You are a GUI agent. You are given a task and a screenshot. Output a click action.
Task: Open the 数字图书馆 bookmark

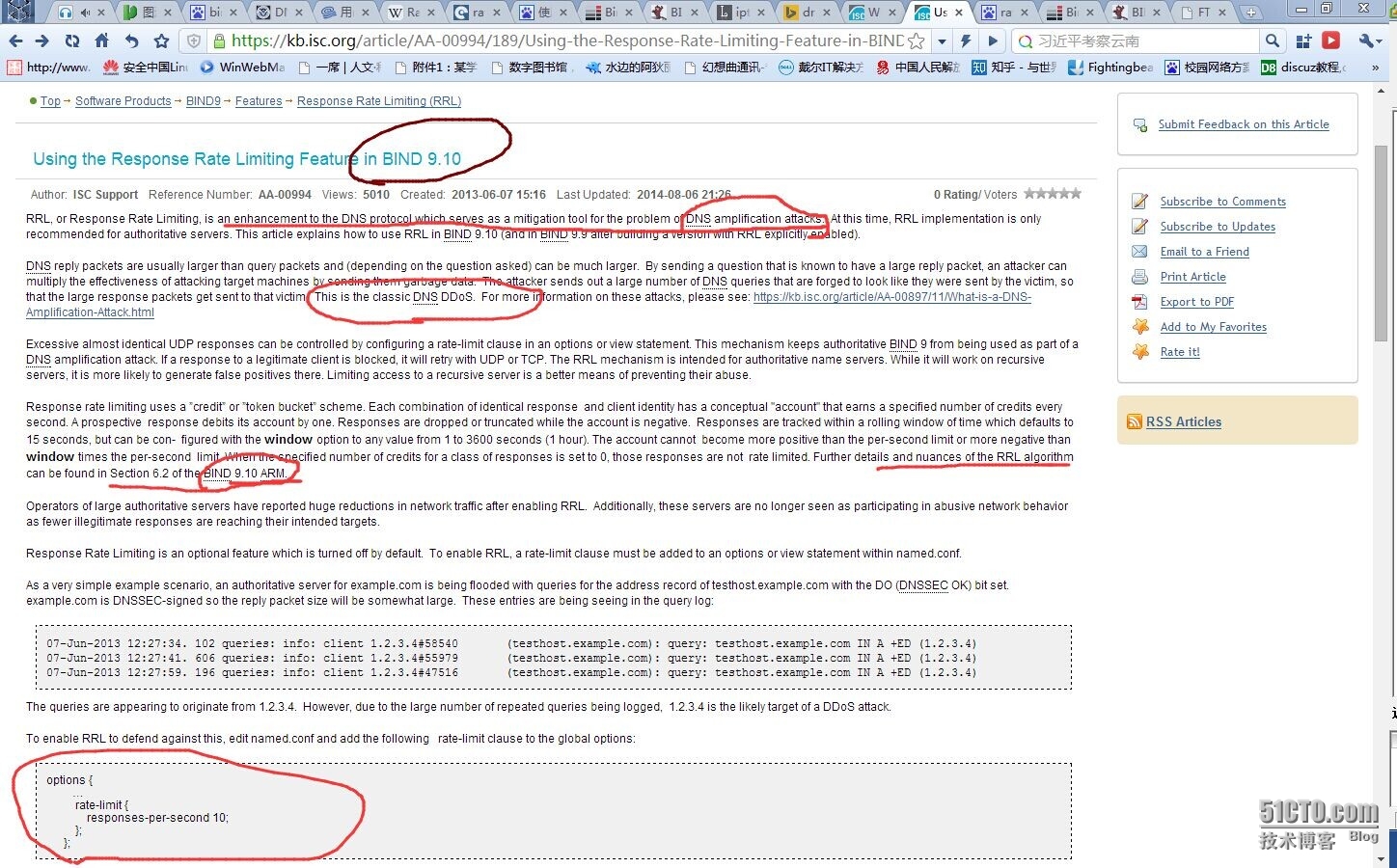click(x=532, y=68)
